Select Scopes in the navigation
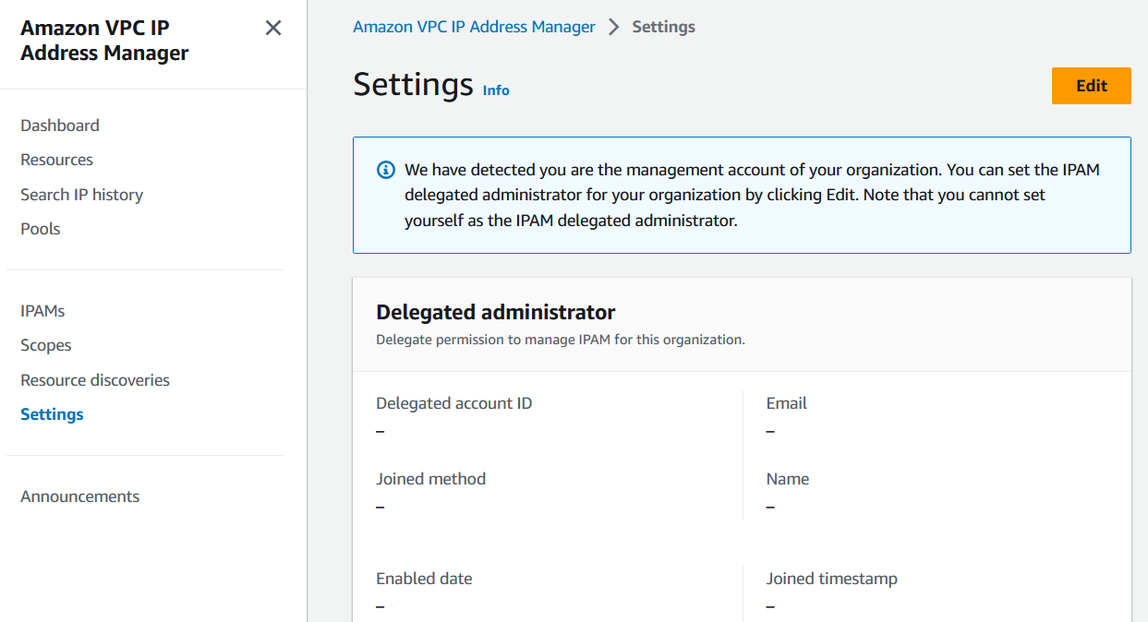 pyautogui.click(x=46, y=345)
